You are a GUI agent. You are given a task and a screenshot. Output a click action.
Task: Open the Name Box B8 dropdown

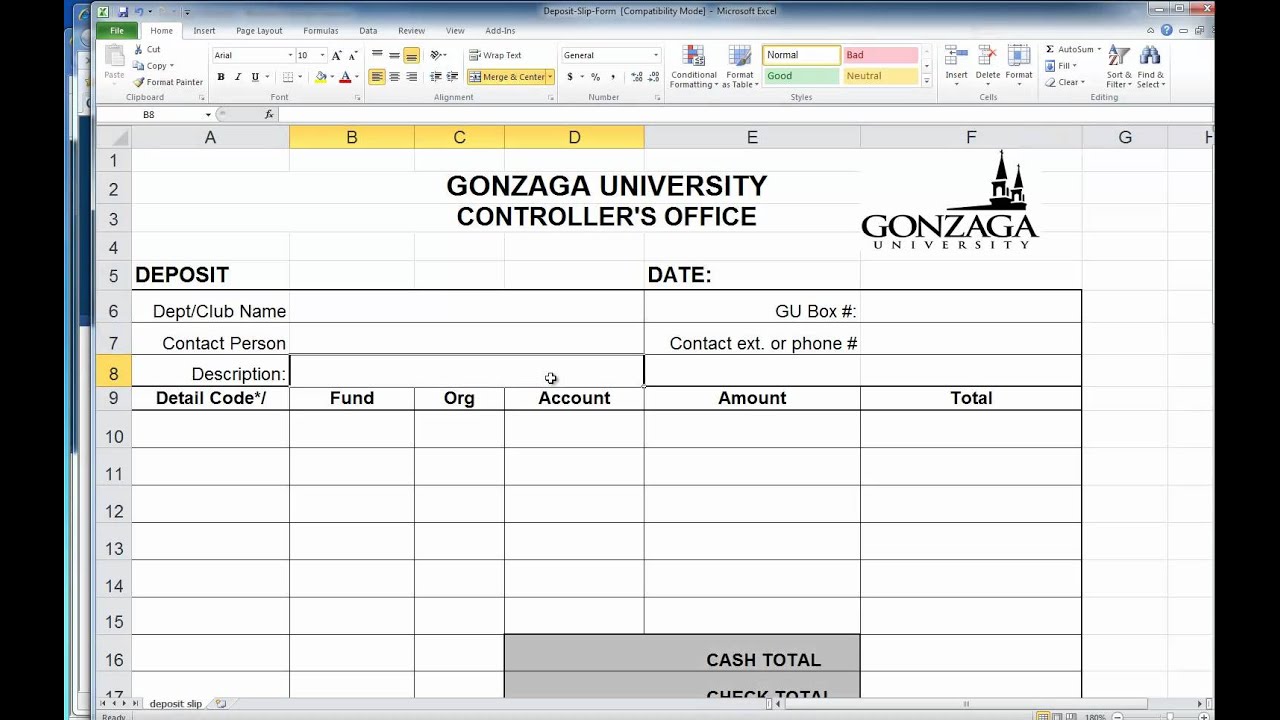pyautogui.click(x=208, y=115)
